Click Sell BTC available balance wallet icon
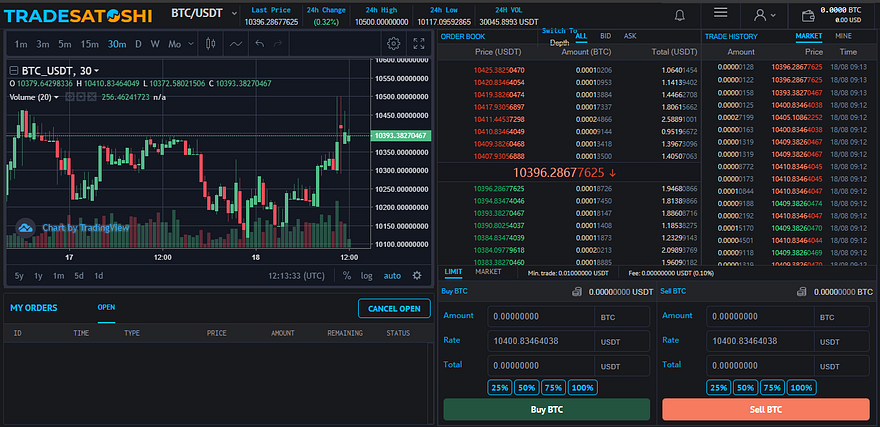This screenshot has height=427, width=880. point(802,292)
